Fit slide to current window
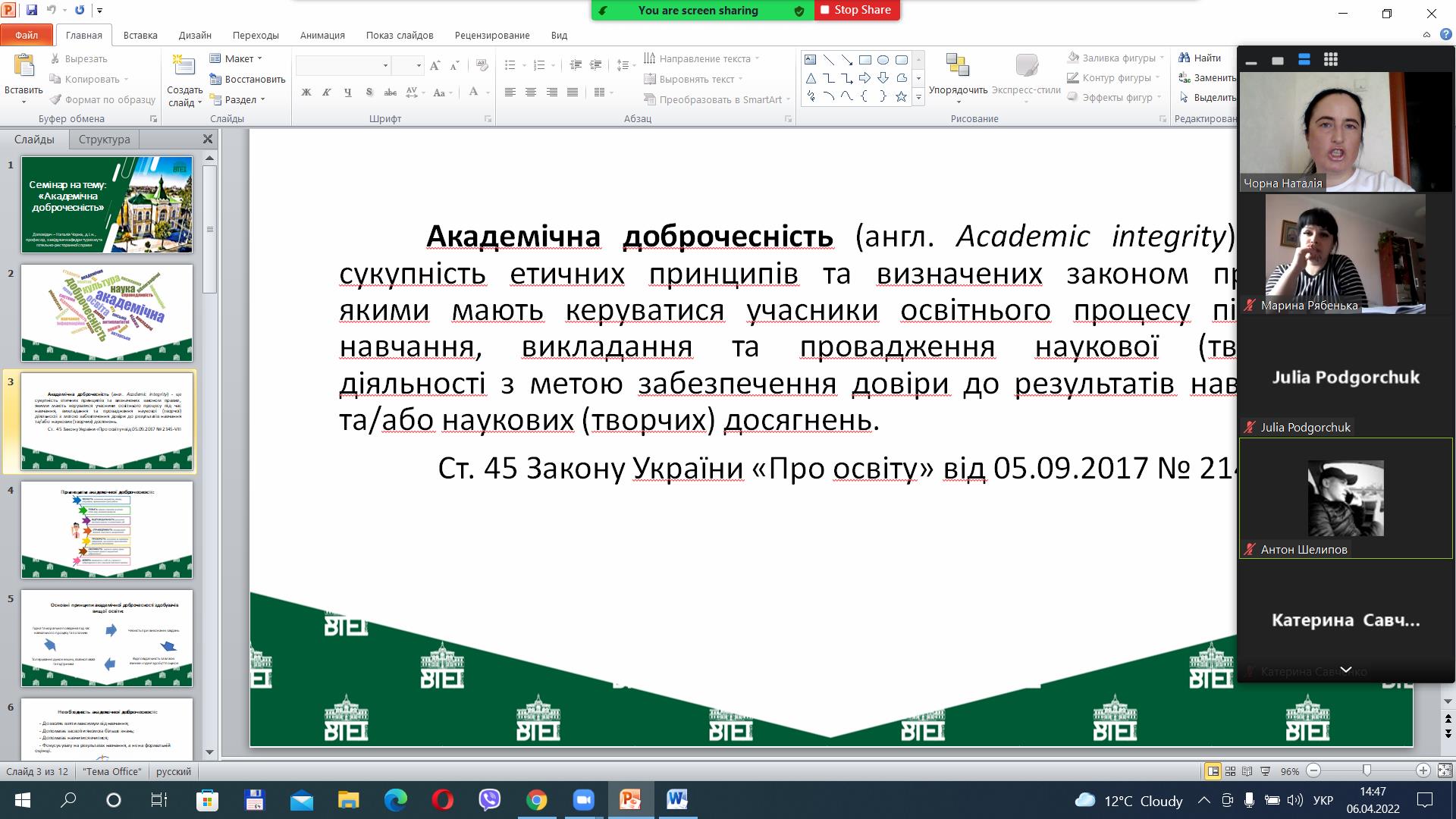The image size is (1456, 819). [1445, 770]
